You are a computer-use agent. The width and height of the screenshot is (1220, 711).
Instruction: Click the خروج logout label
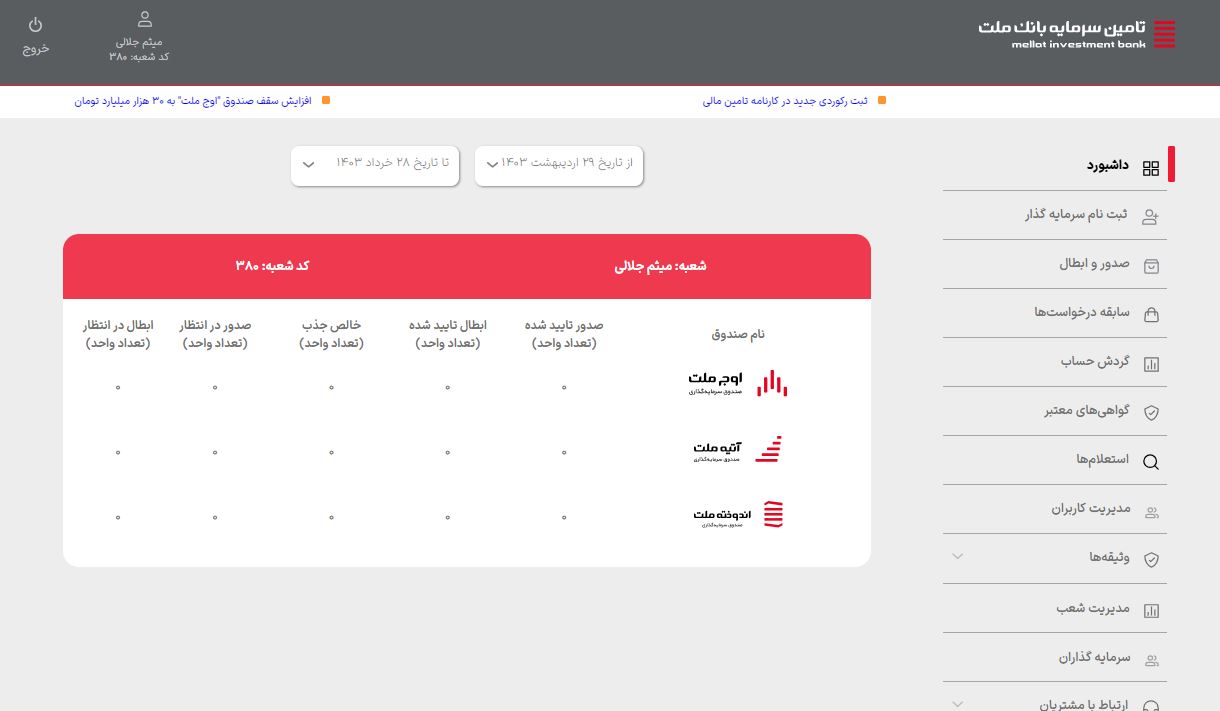point(36,48)
